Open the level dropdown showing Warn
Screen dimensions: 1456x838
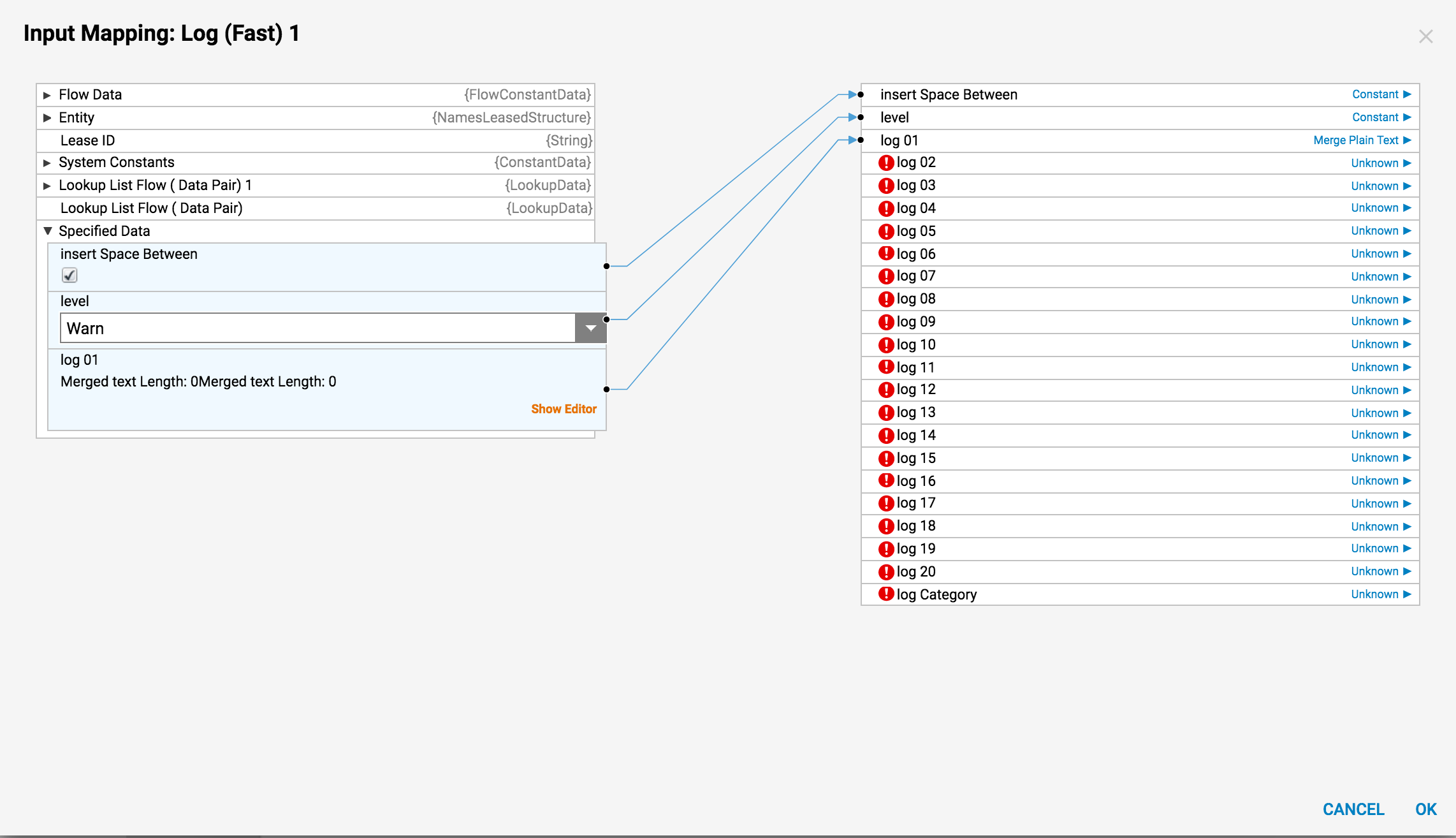(590, 328)
